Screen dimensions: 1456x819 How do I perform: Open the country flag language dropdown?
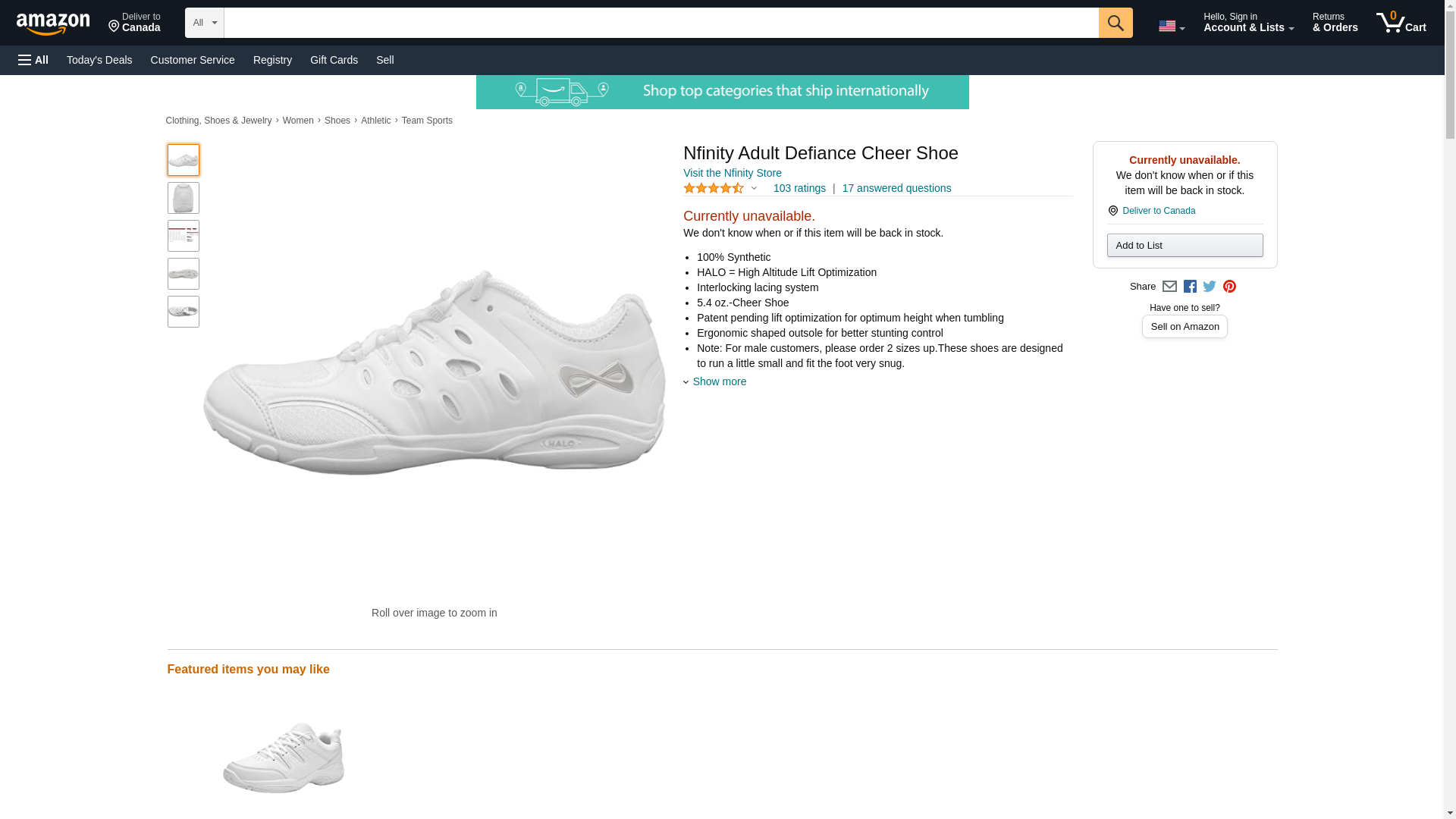click(1171, 26)
